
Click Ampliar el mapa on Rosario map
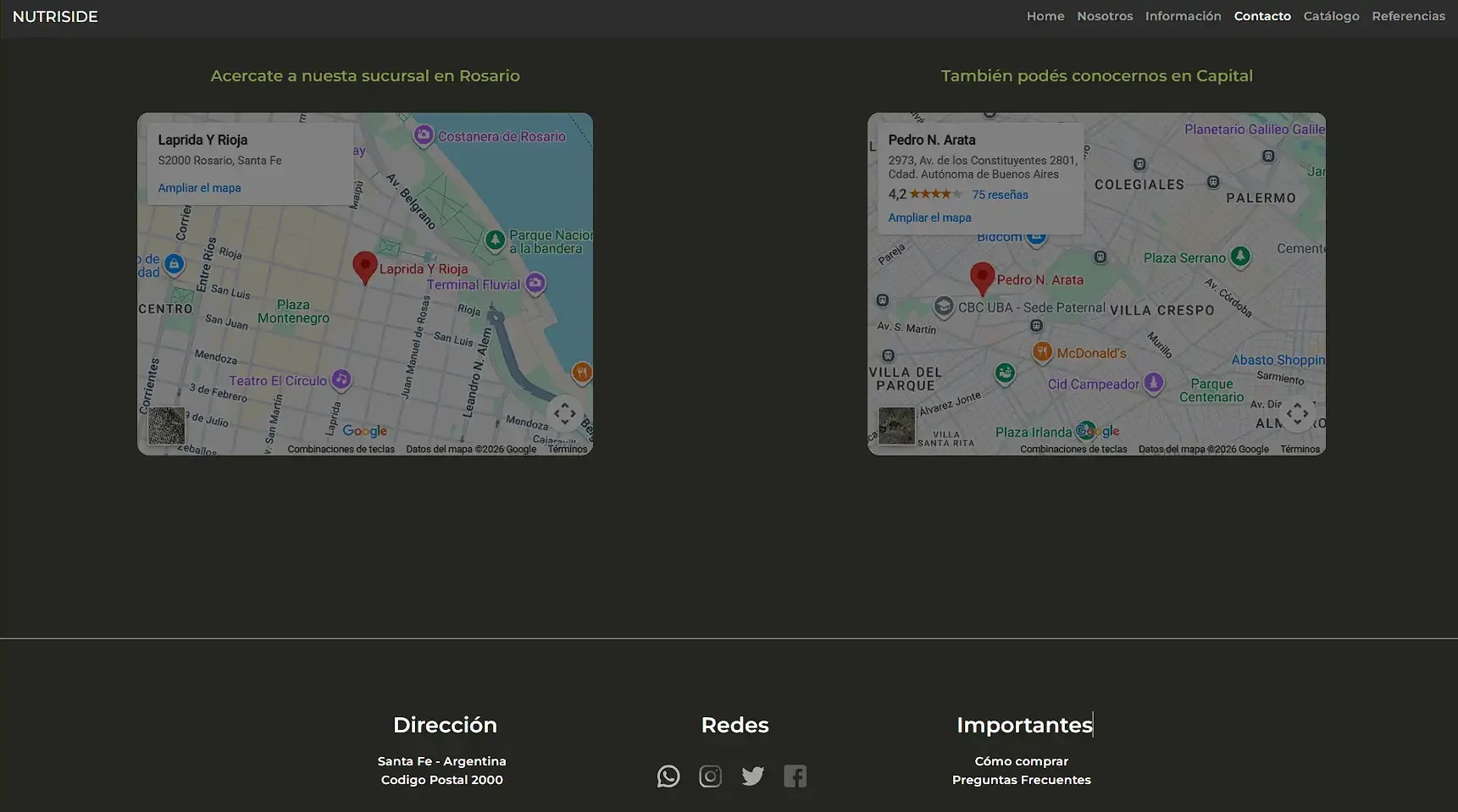point(199,188)
